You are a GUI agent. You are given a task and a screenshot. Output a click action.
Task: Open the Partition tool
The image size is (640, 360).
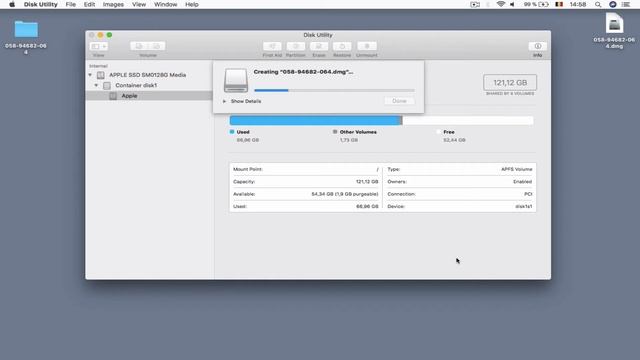click(x=296, y=46)
